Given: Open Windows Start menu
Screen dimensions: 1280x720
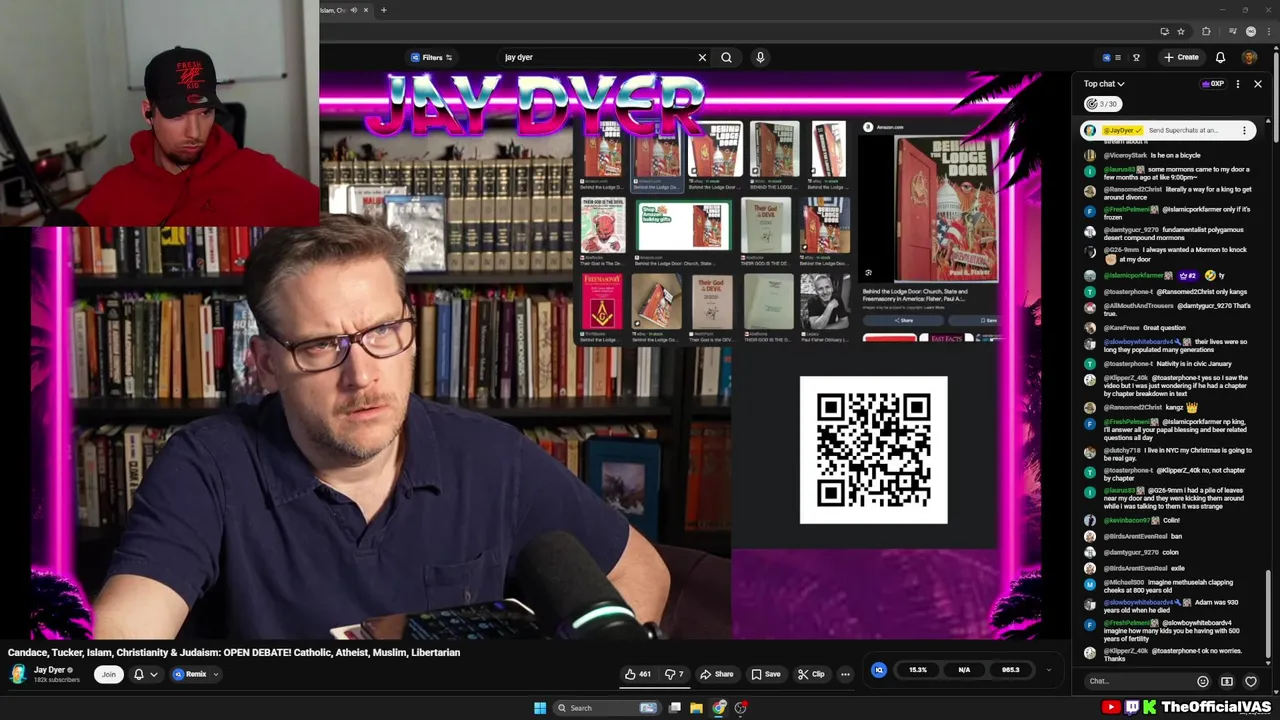Looking at the screenshot, I should point(540,708).
